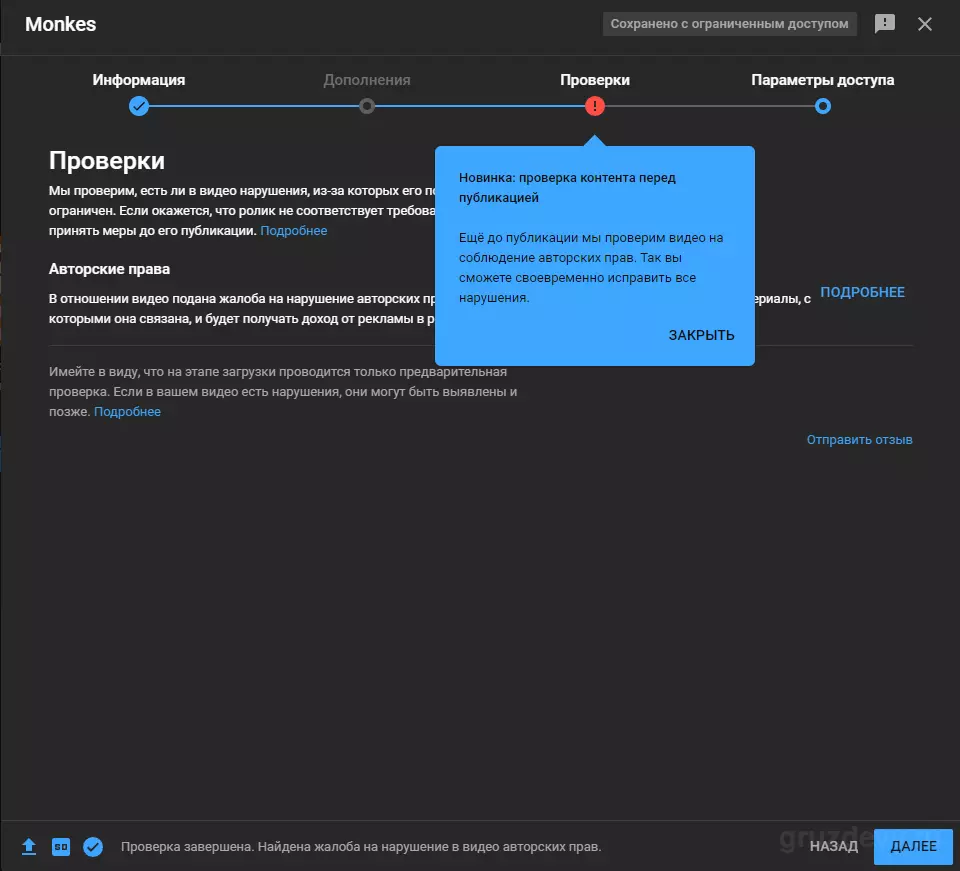Click the send feedback icon in header

pos(884,24)
